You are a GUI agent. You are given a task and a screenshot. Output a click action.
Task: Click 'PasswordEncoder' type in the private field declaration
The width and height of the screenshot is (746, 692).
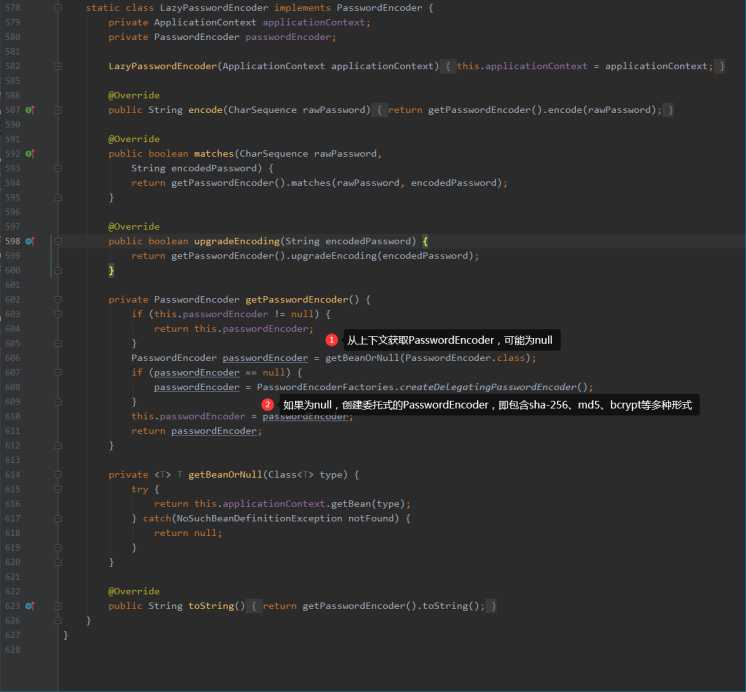pyautogui.click(x=196, y=37)
